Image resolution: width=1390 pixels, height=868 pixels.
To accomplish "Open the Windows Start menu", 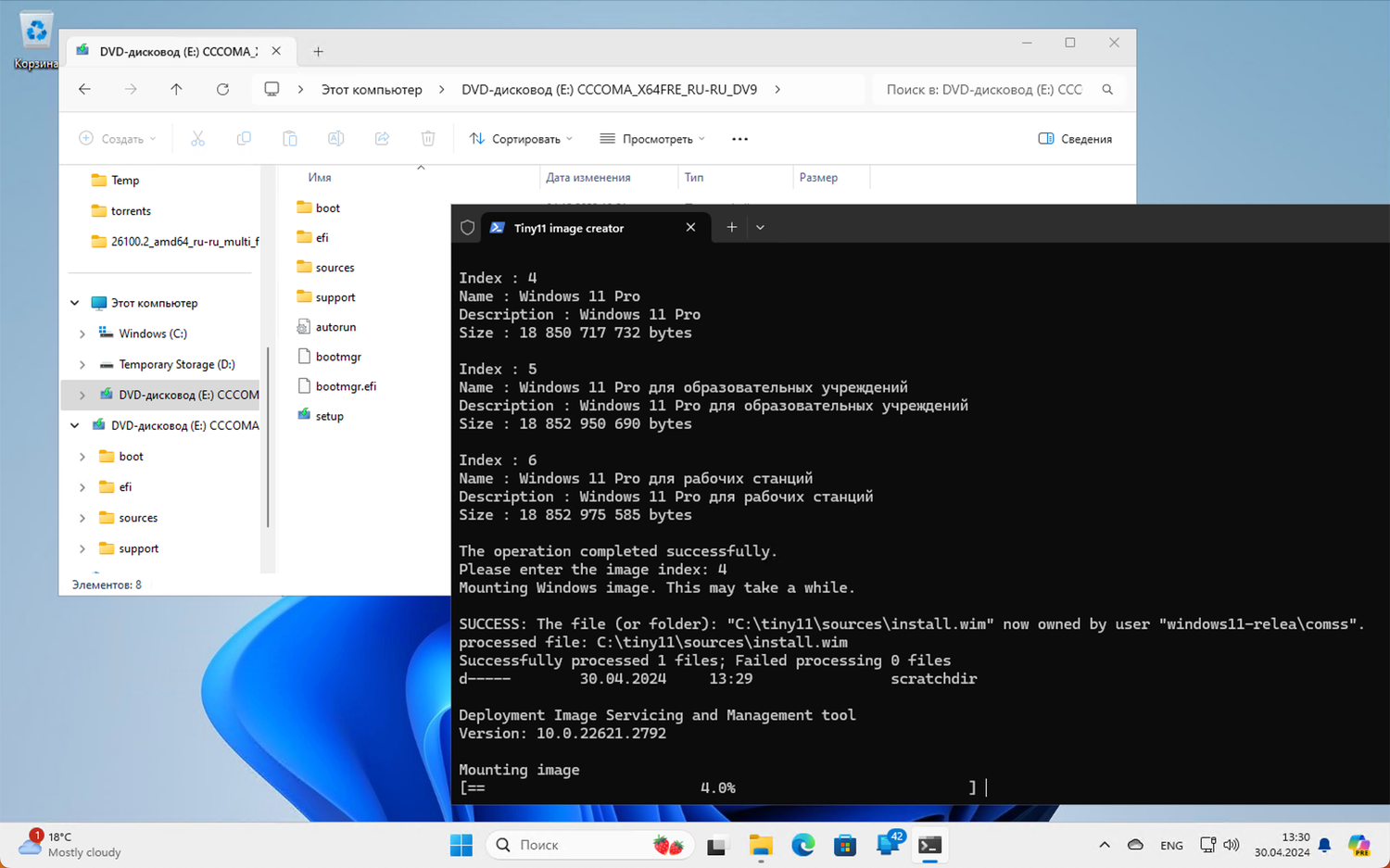I will point(461,845).
